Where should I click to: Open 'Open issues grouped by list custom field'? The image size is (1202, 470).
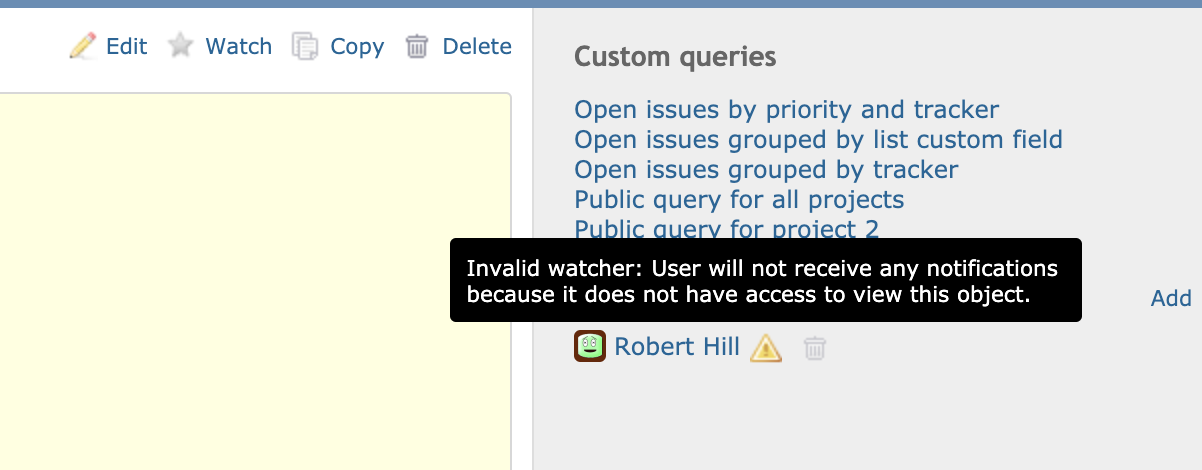point(818,139)
